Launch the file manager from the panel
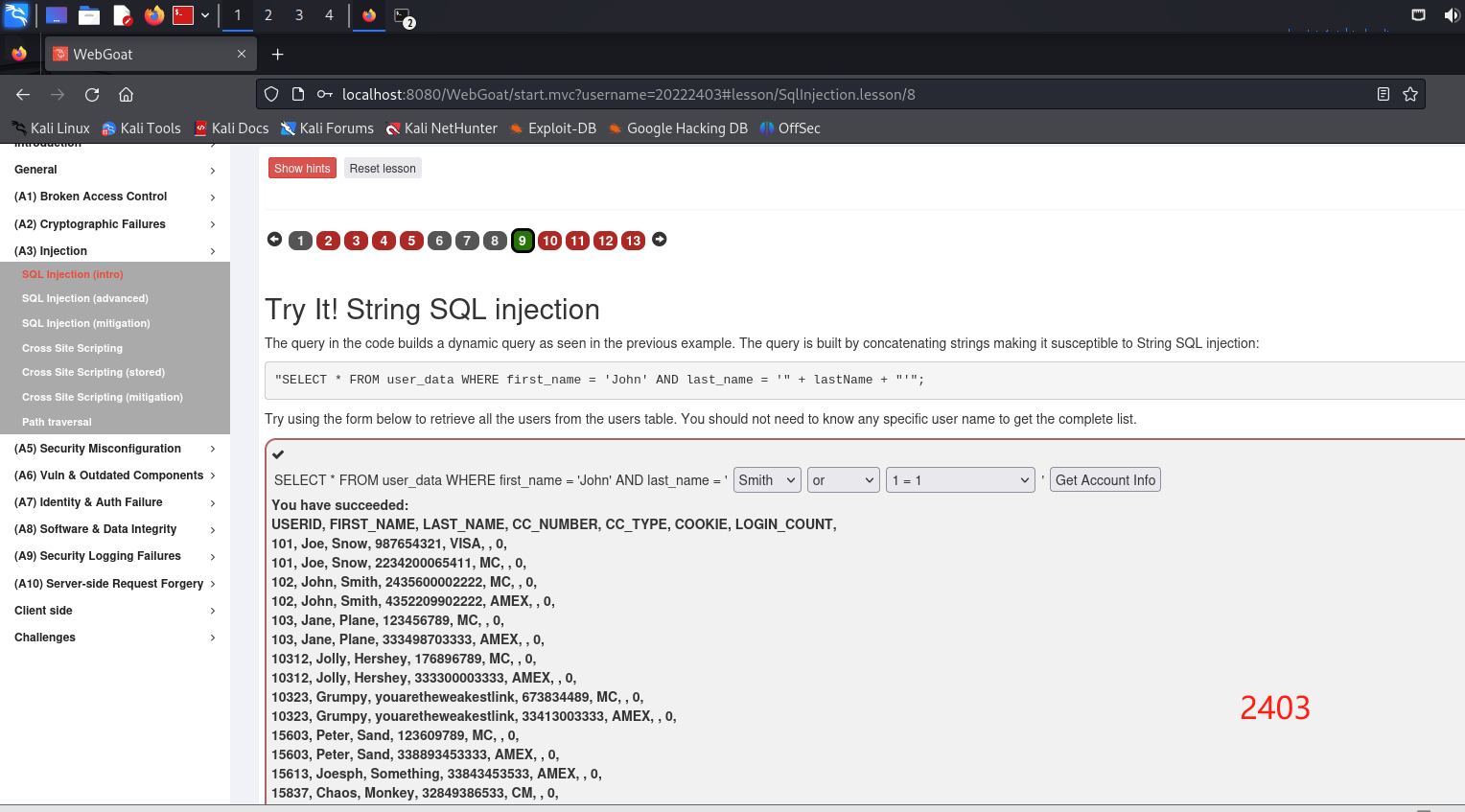 coord(89,15)
